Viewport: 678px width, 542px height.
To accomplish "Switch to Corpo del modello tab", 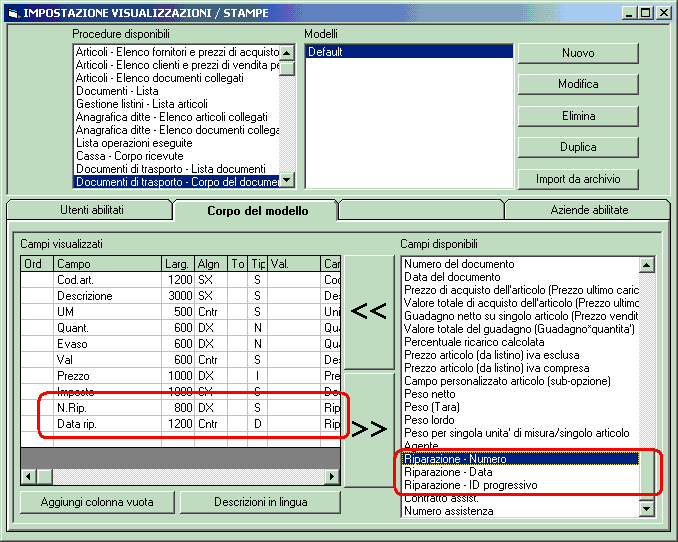I will click(258, 211).
